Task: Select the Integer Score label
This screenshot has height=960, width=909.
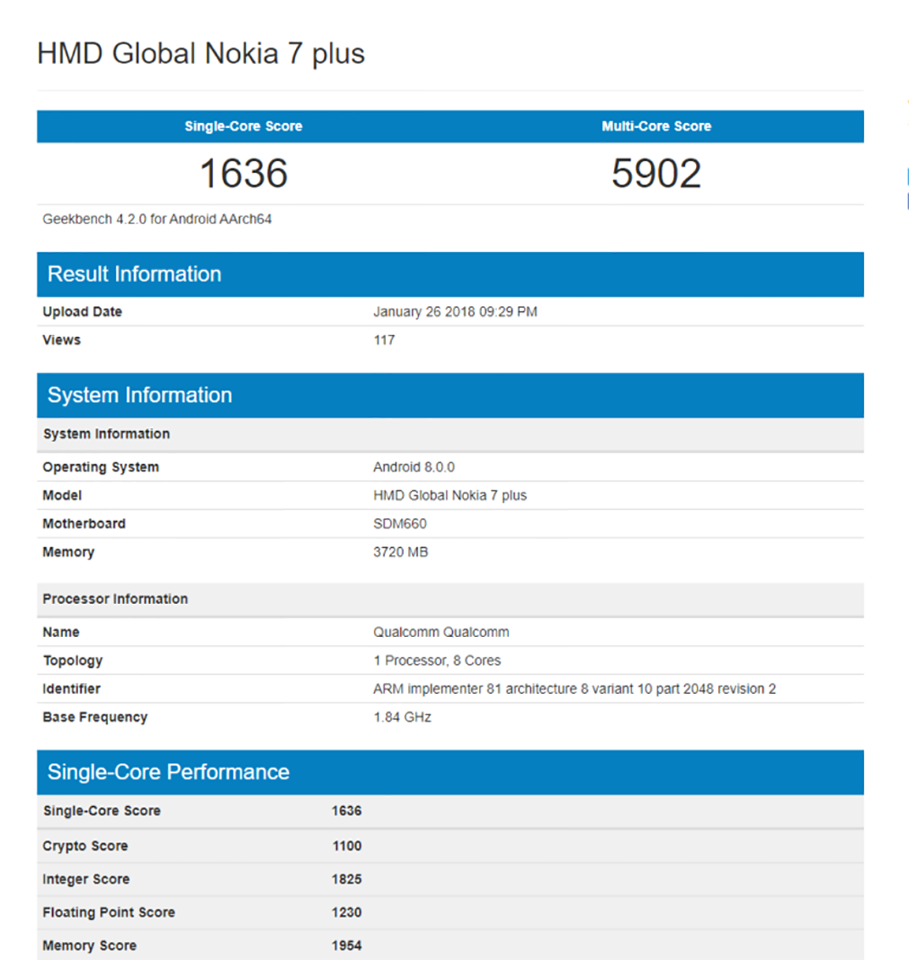Action: coord(86,879)
